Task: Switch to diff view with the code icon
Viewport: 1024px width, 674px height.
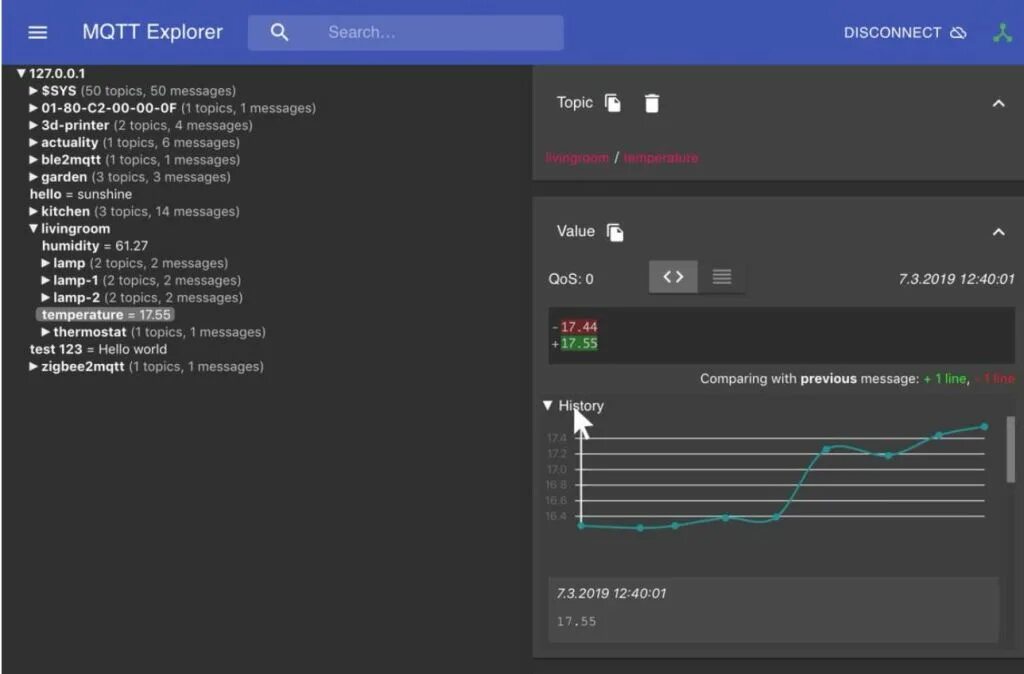Action: tap(673, 277)
